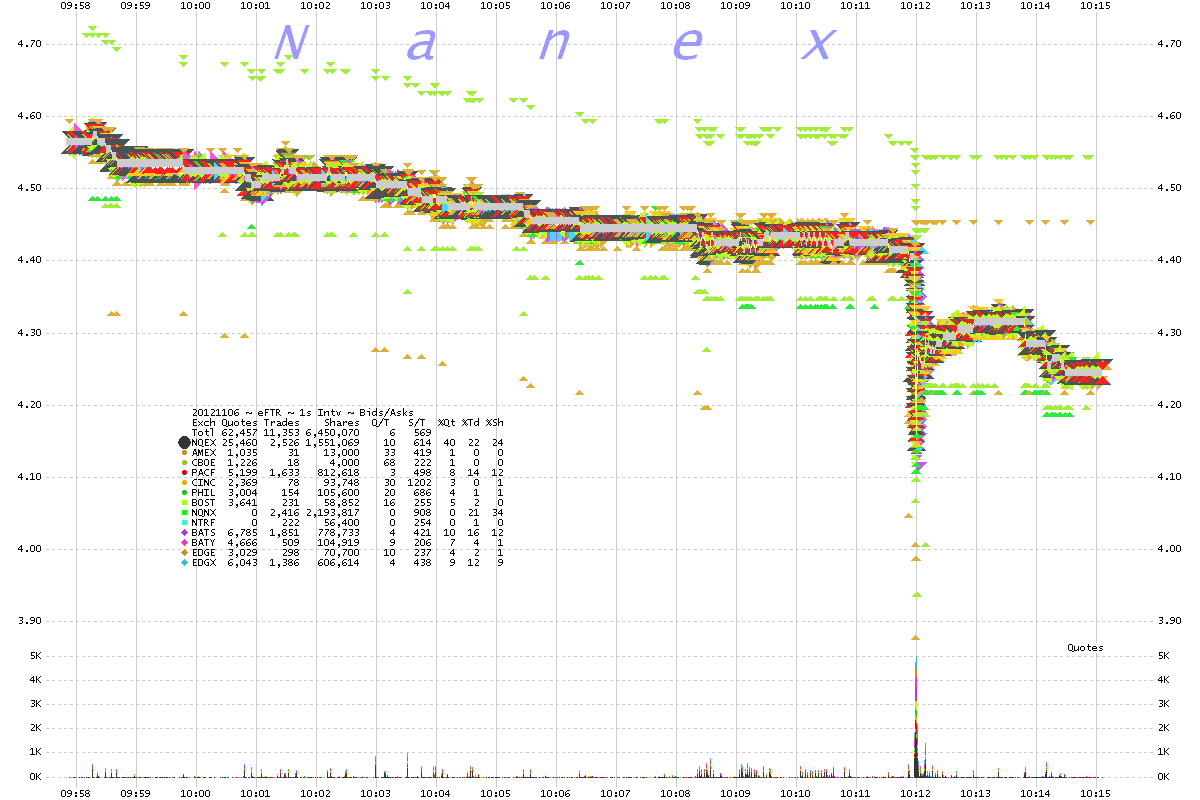Select the purple BATS diamond marker
This screenshot has height=800, width=1200.
(x=184, y=533)
